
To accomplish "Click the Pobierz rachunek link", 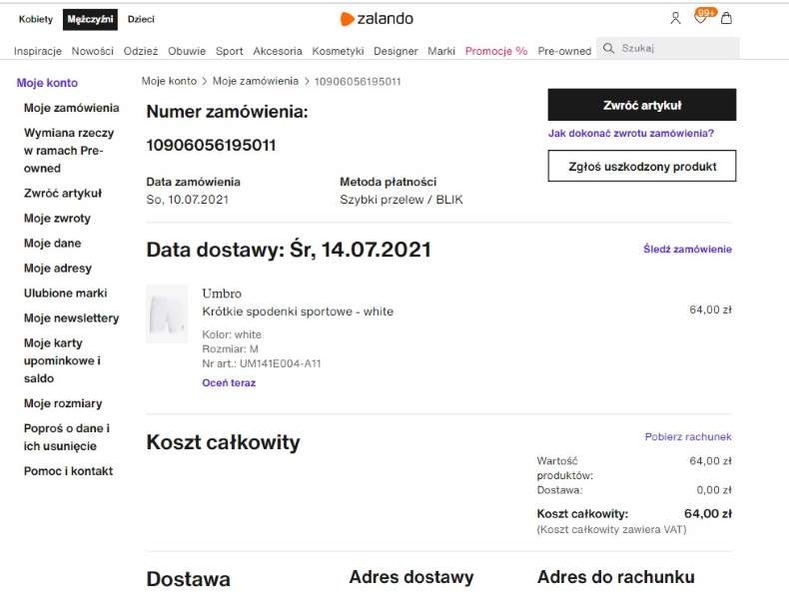I will (688, 437).
